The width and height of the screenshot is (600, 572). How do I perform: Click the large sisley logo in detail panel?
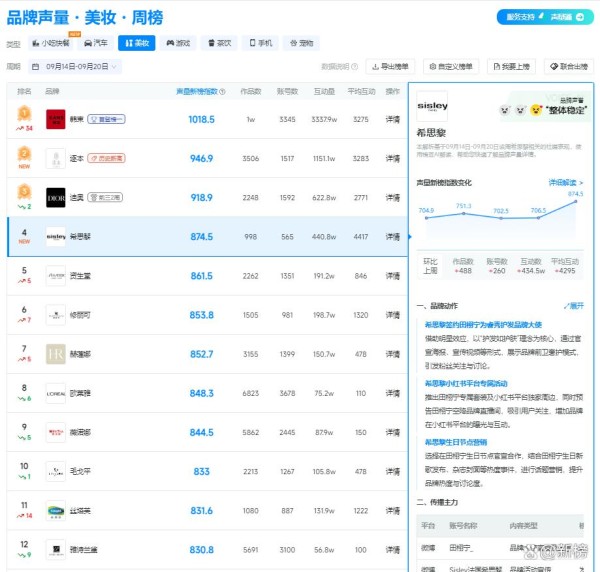pos(432,106)
